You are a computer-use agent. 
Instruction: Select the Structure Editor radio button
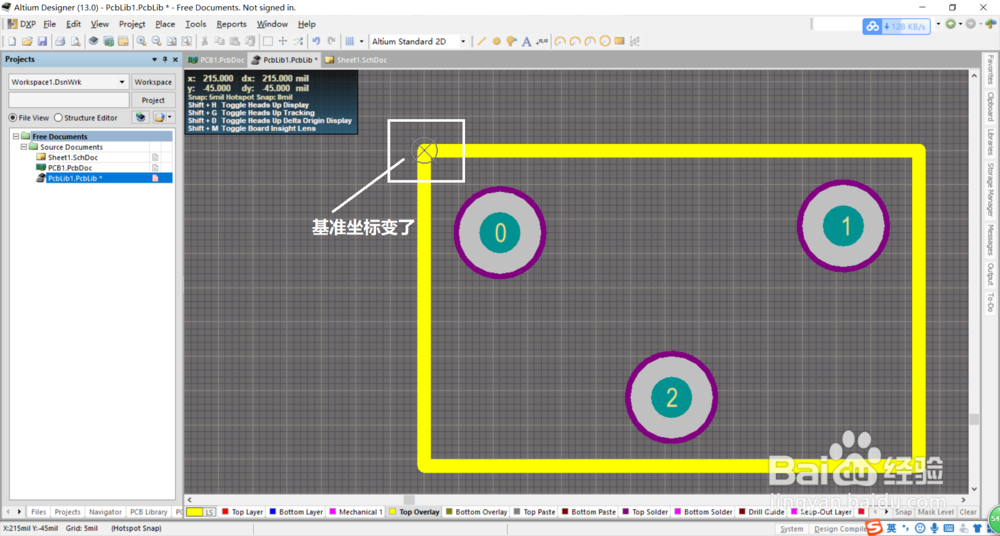pos(59,117)
